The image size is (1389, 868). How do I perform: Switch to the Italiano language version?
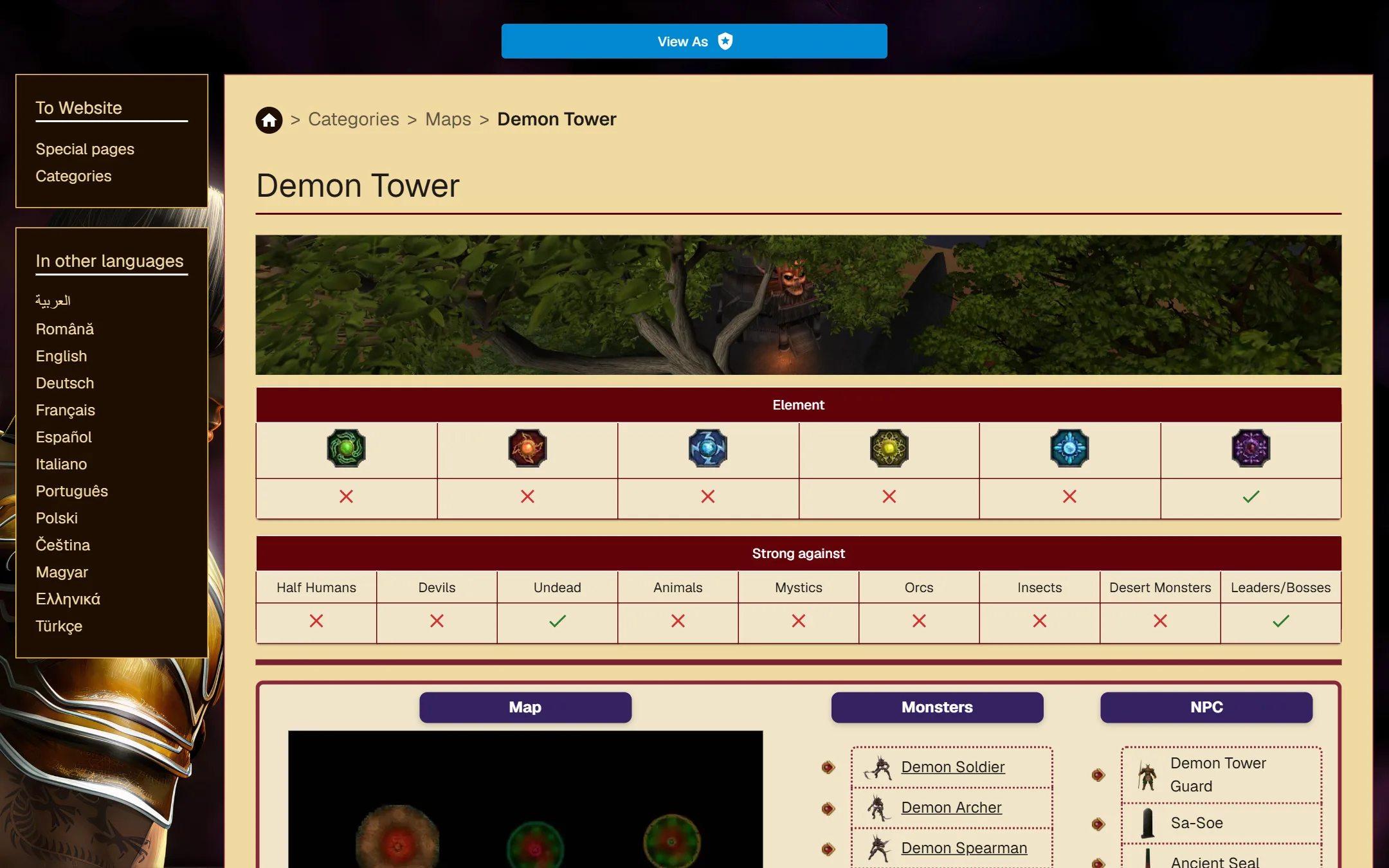[x=61, y=464]
